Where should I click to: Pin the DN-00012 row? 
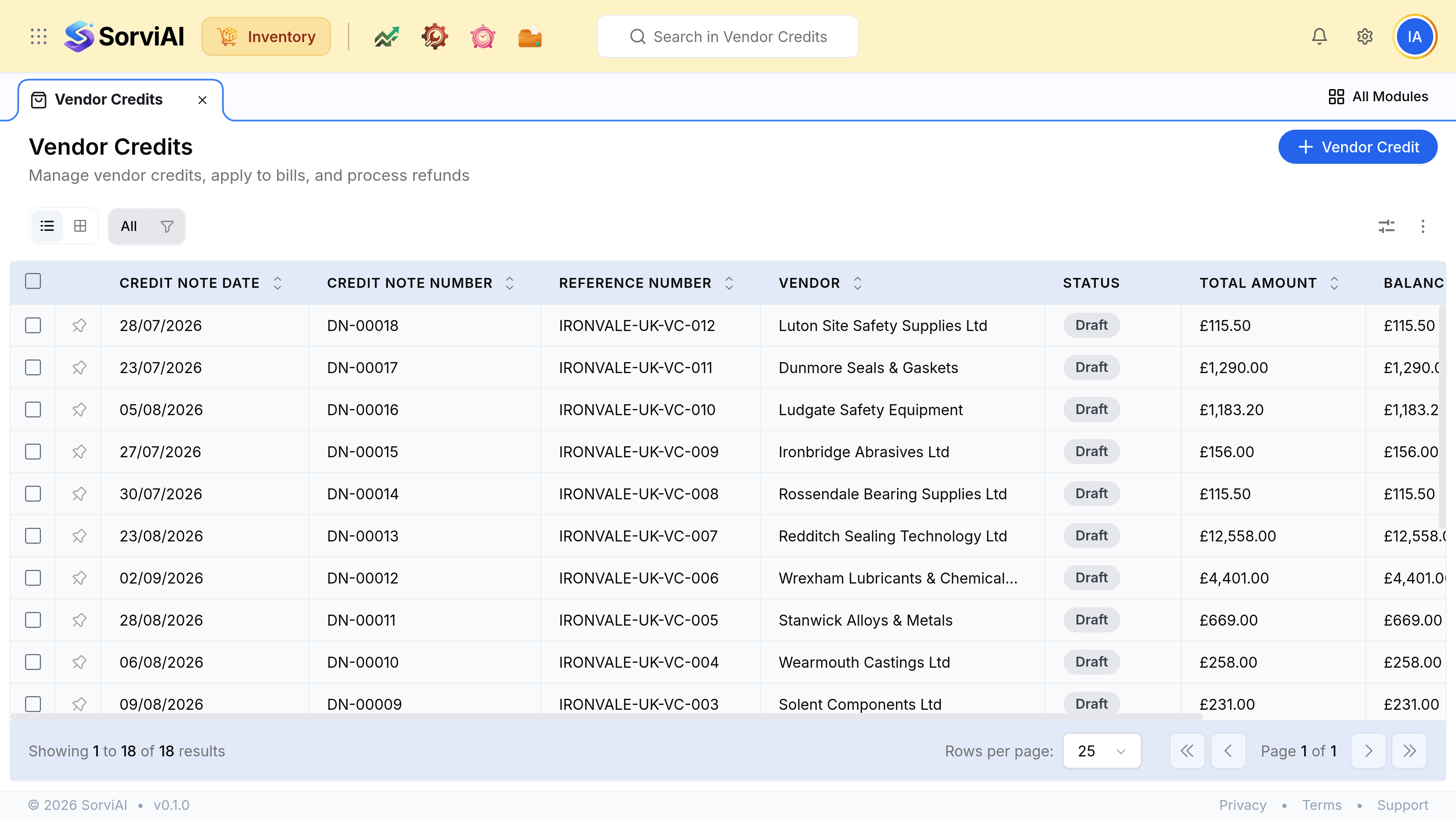[79, 578]
